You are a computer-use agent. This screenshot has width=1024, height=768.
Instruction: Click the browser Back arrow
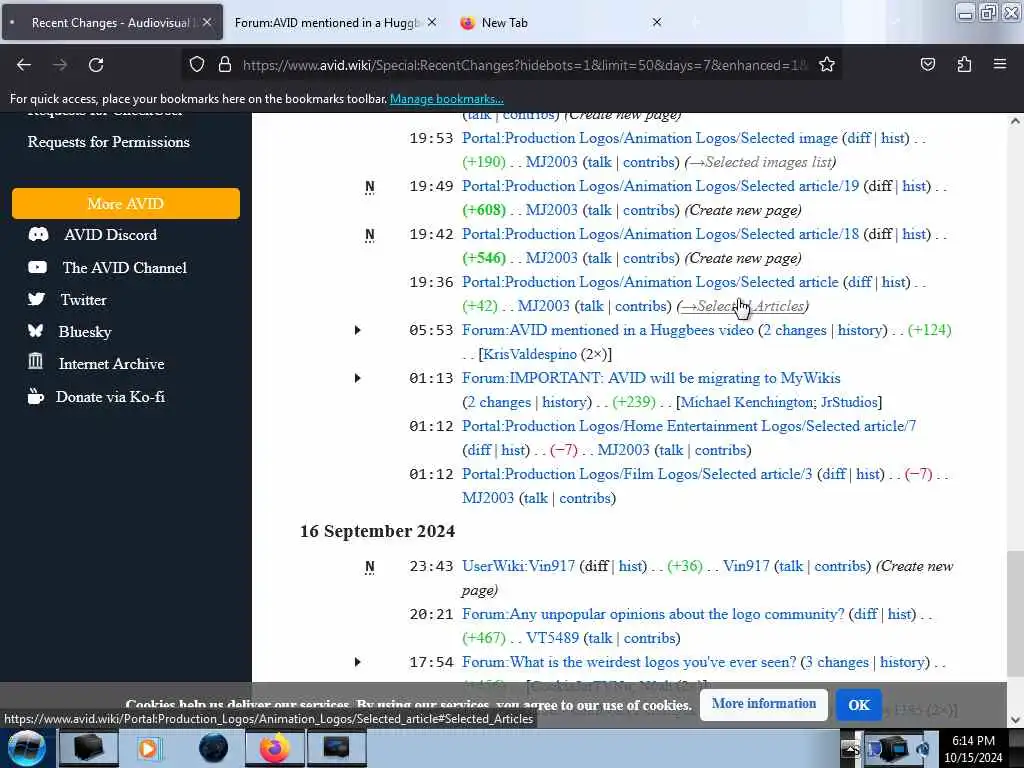click(24, 65)
